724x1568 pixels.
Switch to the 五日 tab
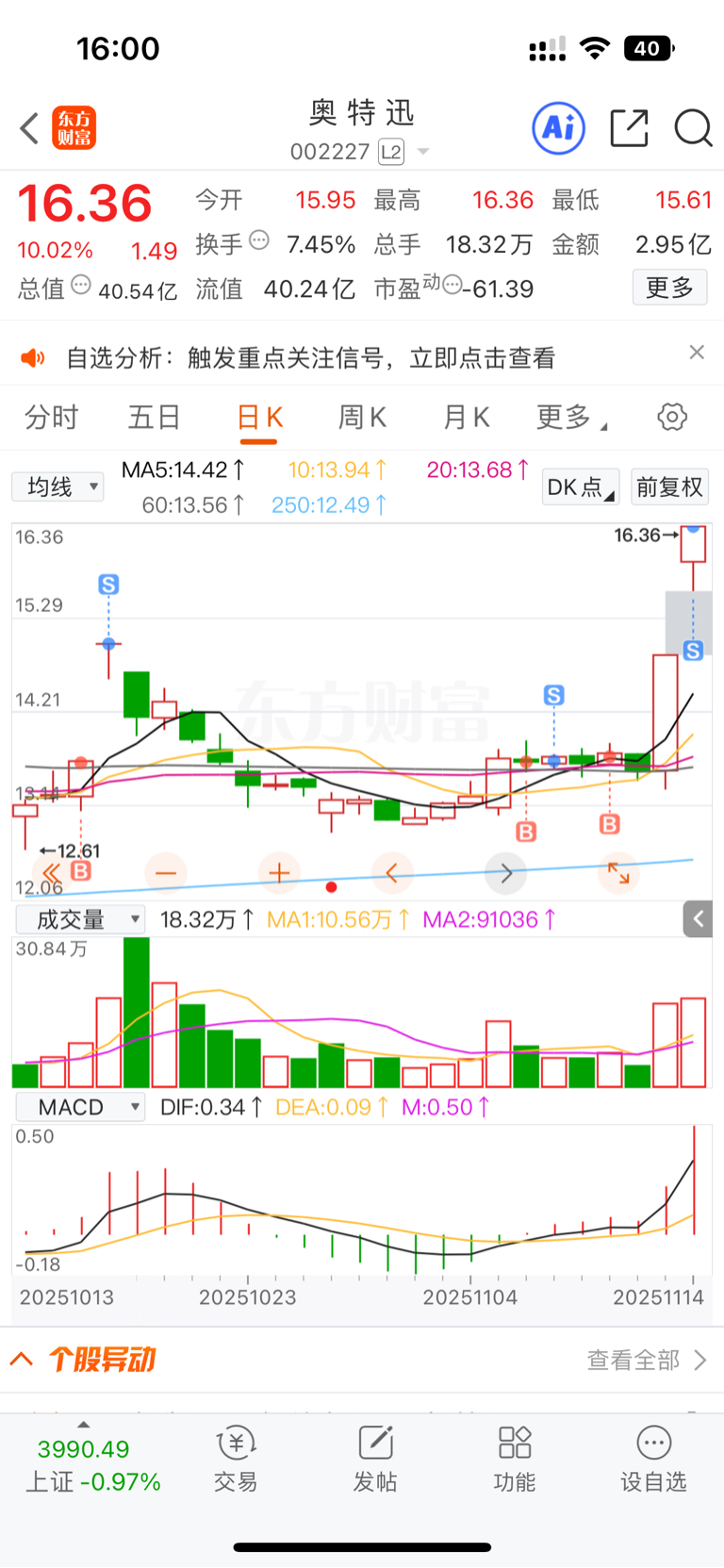pyautogui.click(x=155, y=417)
